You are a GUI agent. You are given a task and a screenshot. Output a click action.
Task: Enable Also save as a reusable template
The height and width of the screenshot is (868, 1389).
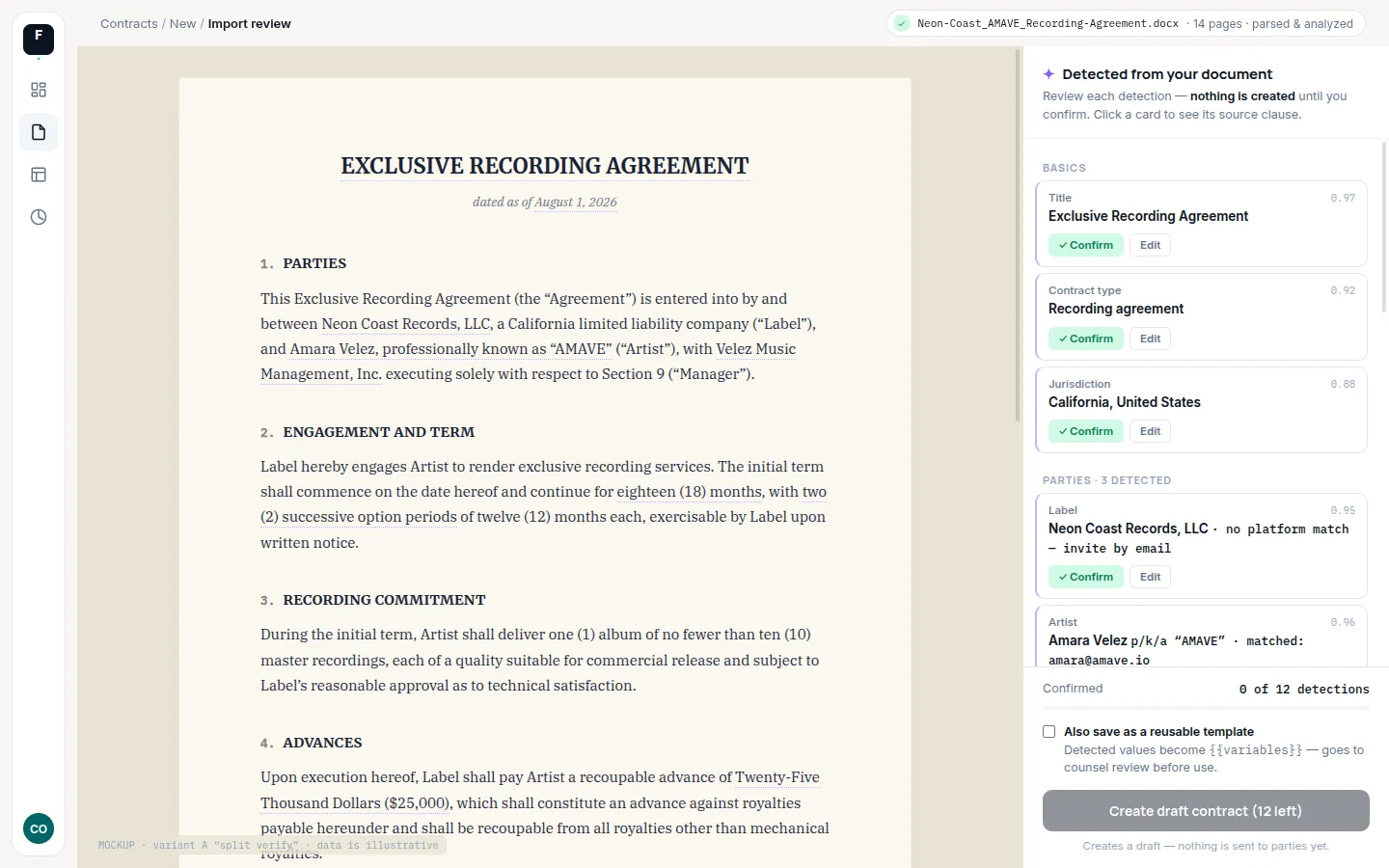pyautogui.click(x=1049, y=732)
